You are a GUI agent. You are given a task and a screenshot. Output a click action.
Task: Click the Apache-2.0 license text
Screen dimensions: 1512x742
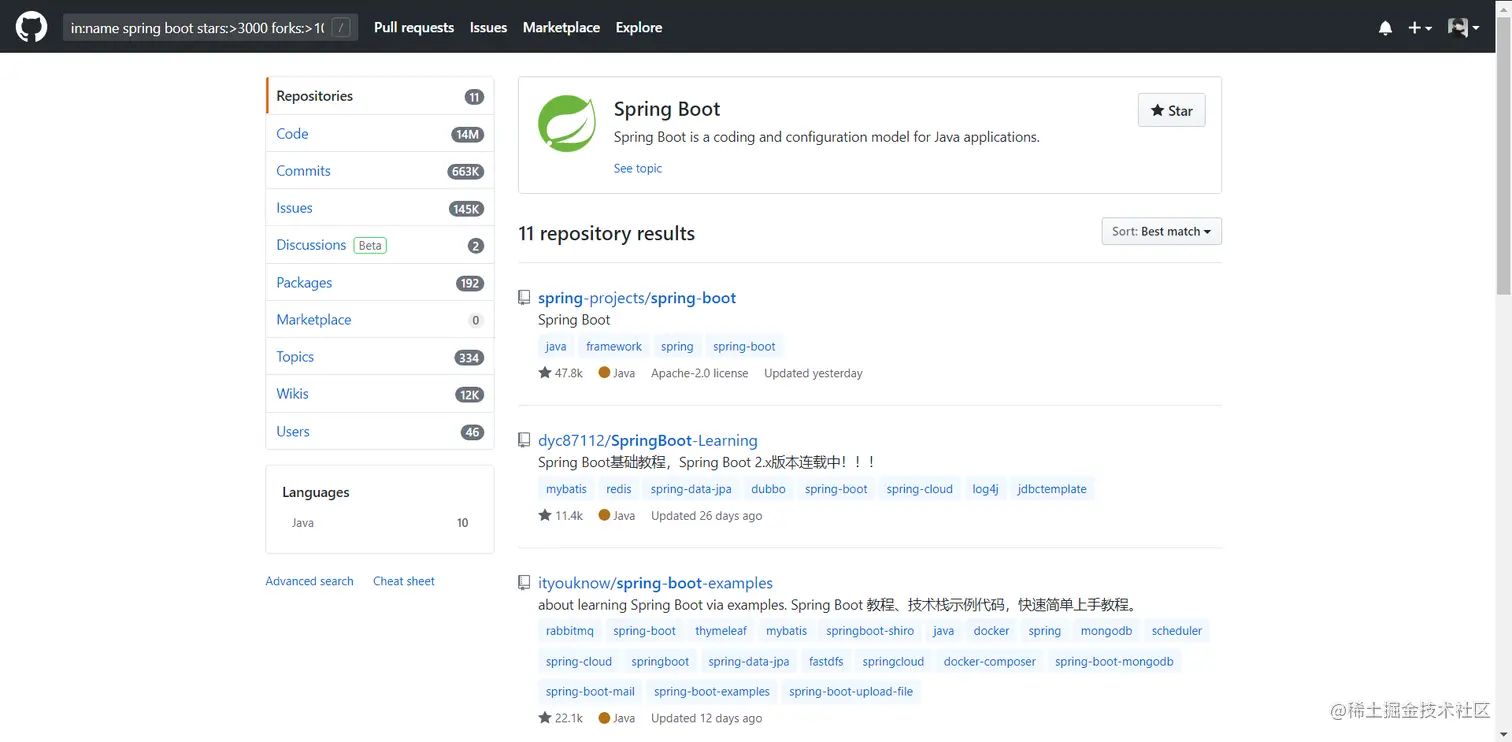pyautogui.click(x=699, y=373)
